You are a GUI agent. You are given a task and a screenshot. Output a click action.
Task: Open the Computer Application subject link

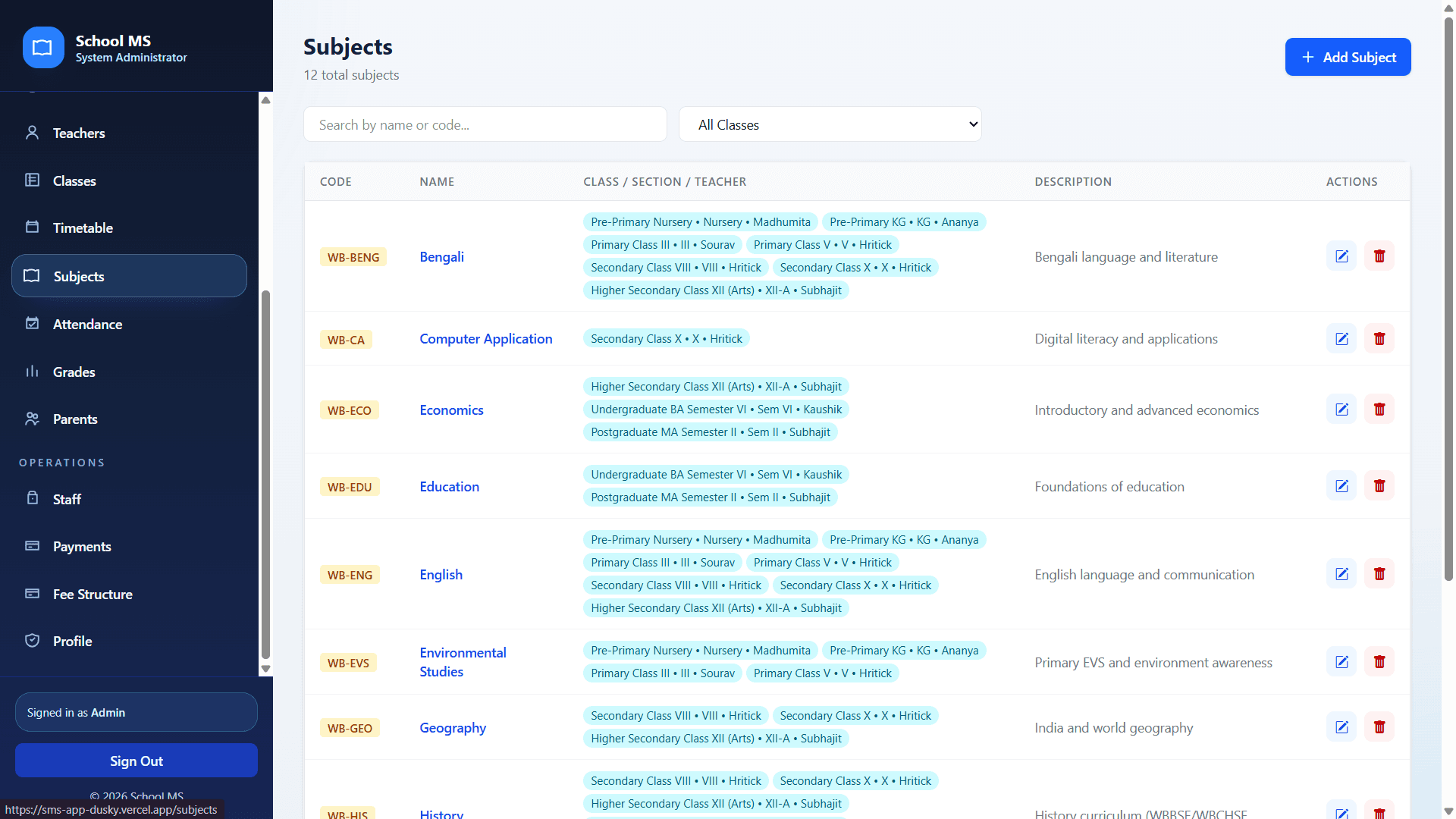485,339
